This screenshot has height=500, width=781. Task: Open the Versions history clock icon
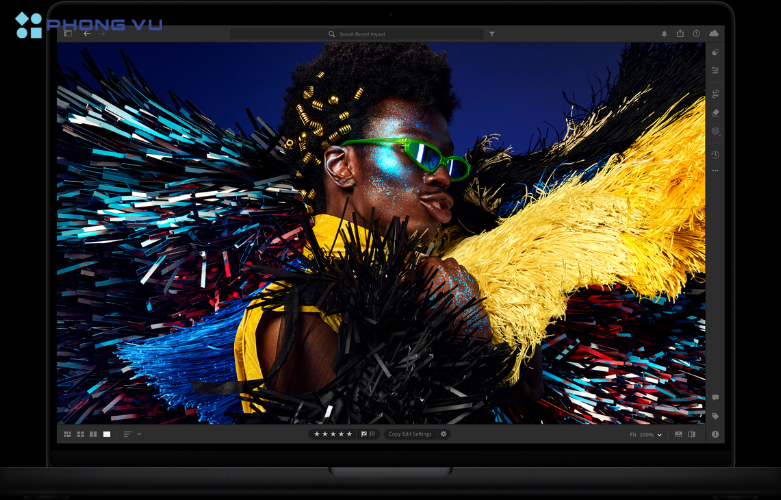pyautogui.click(x=715, y=154)
